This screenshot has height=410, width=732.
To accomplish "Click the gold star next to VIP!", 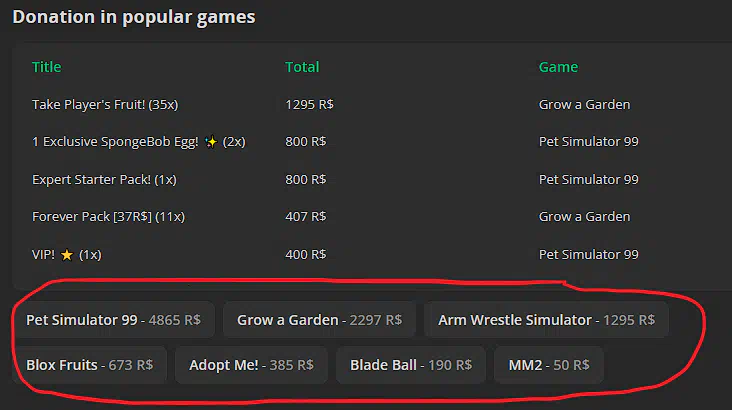I will click(x=66, y=255).
